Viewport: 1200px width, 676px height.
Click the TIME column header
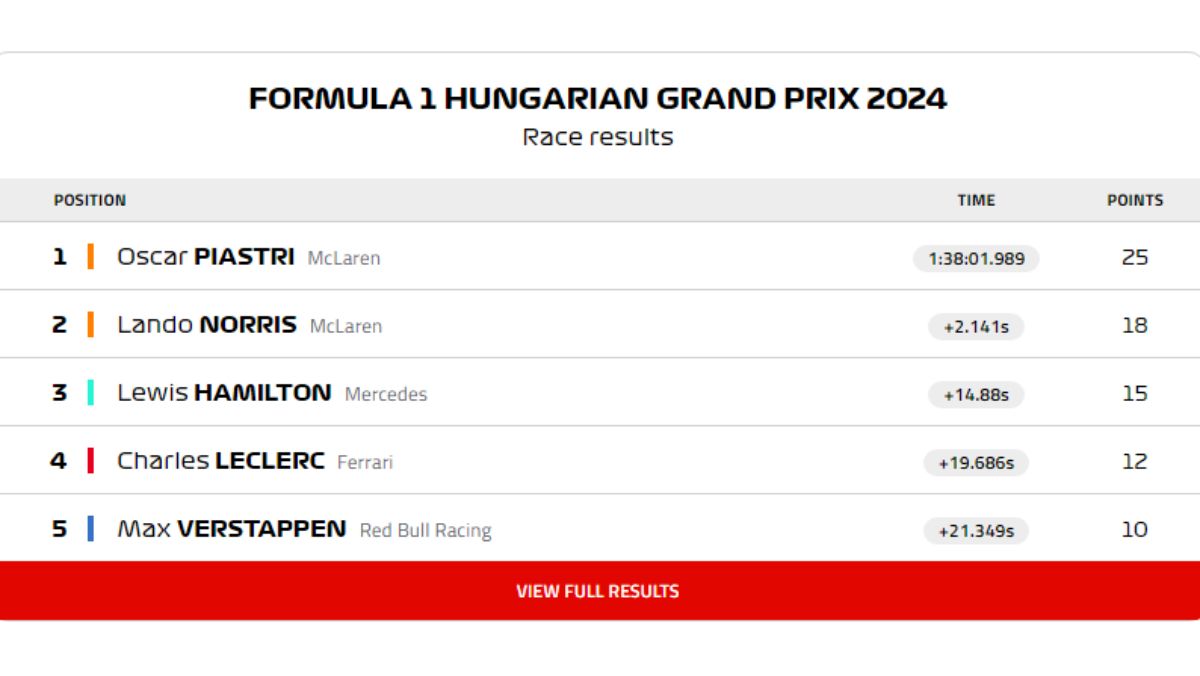pos(976,200)
